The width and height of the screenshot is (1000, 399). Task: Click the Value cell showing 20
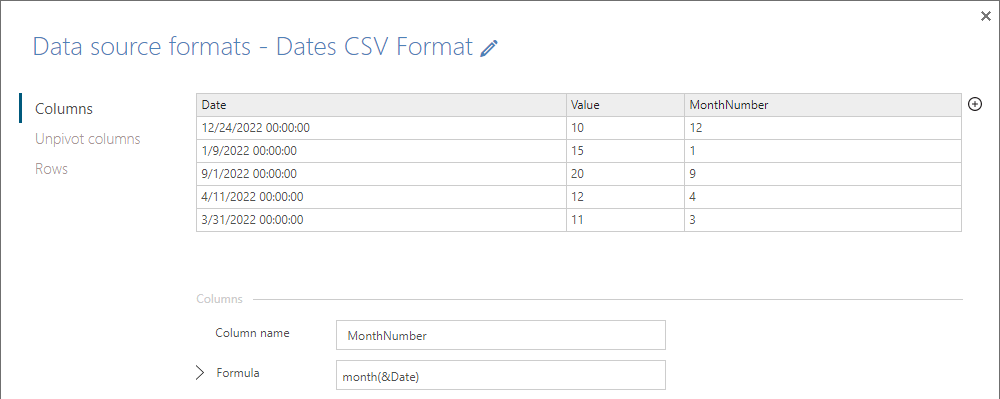[625, 174]
